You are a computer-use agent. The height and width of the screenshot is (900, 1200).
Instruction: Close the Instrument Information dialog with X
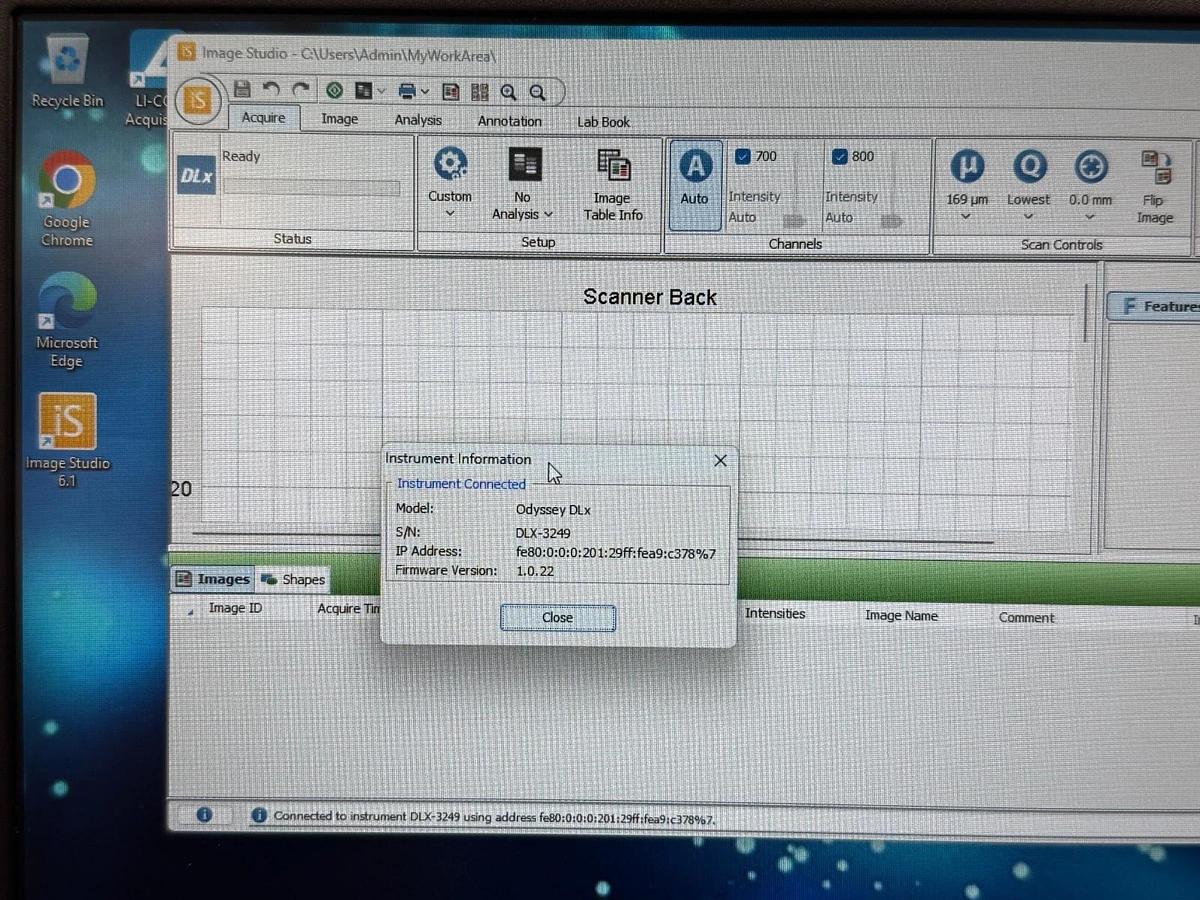pyautogui.click(x=720, y=460)
